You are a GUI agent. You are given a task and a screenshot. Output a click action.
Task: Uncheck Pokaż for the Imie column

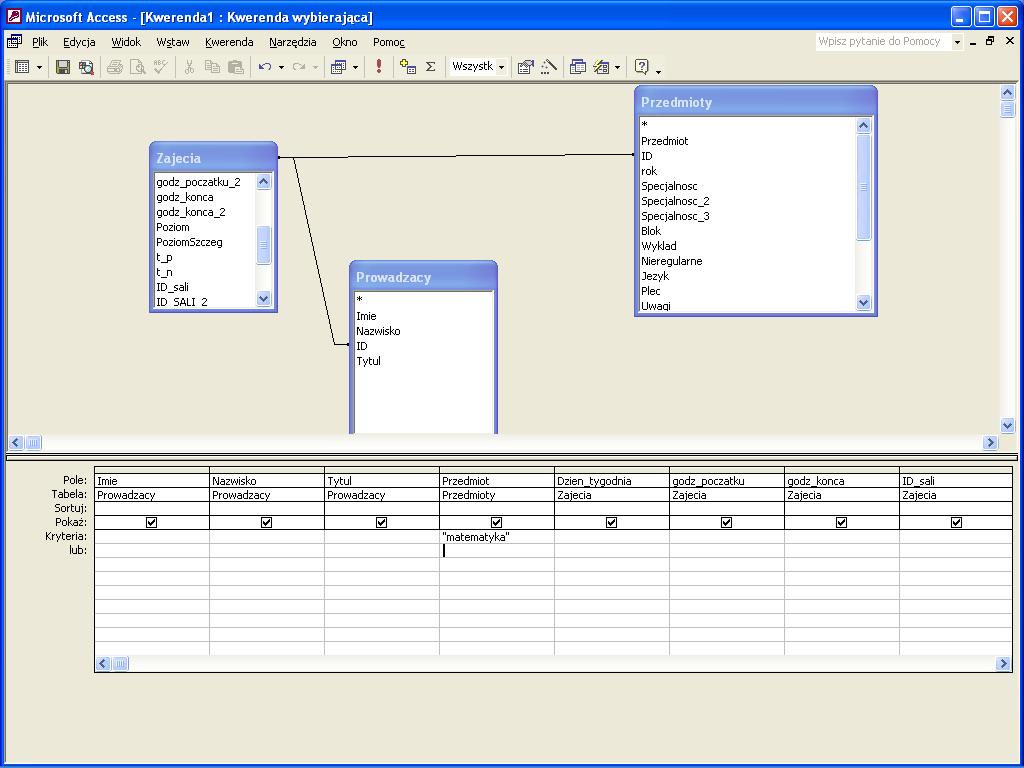point(152,522)
